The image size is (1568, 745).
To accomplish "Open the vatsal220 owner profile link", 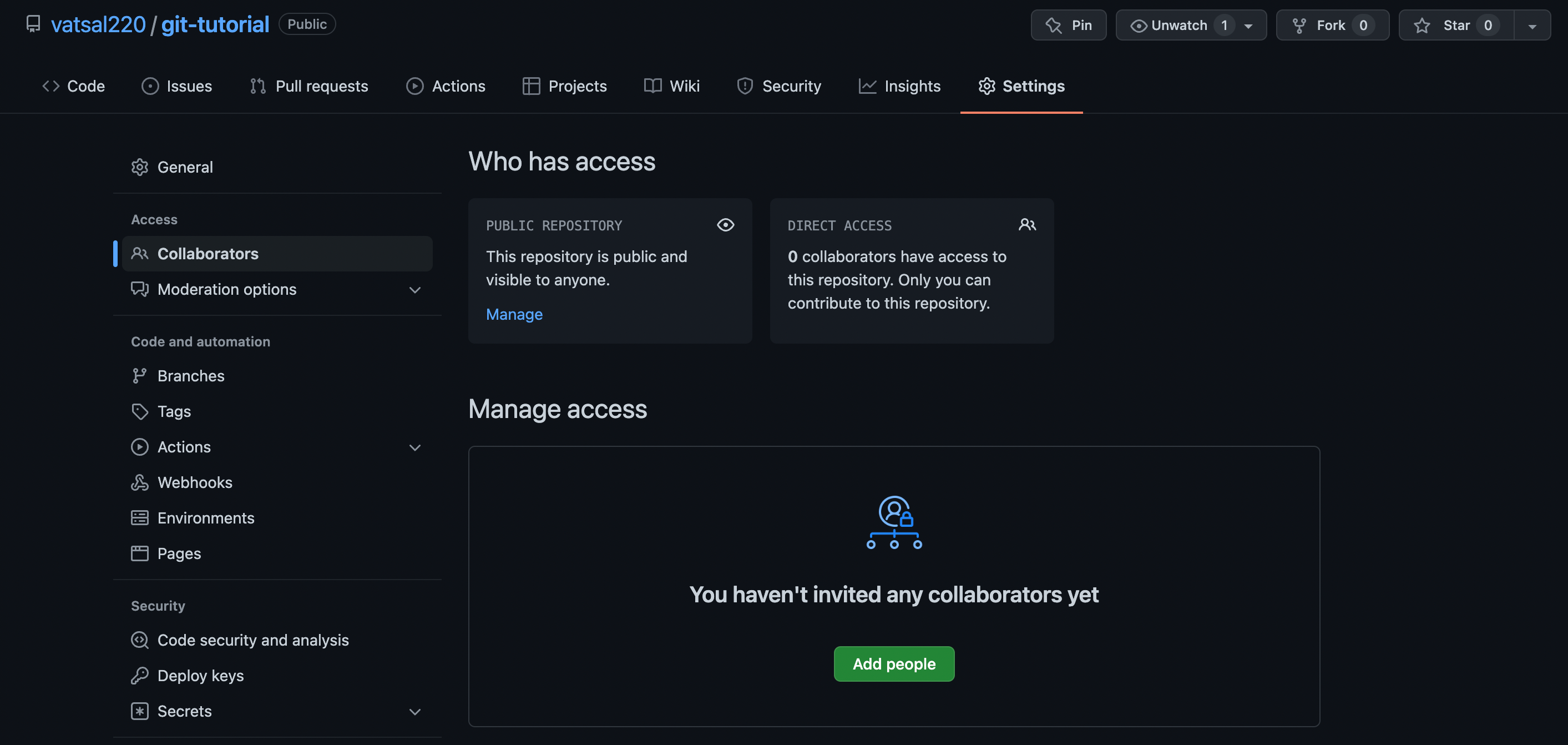I will [98, 24].
